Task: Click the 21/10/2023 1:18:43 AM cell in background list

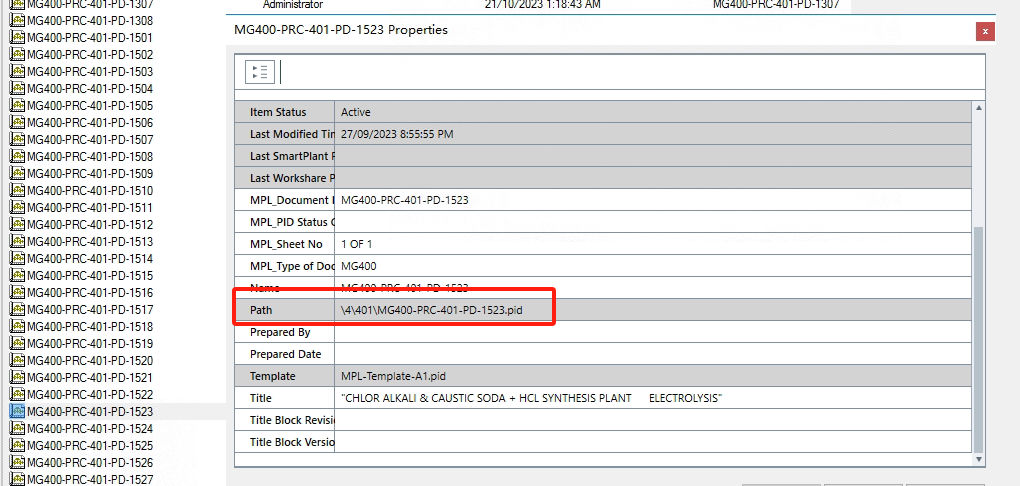Action: (543, 5)
